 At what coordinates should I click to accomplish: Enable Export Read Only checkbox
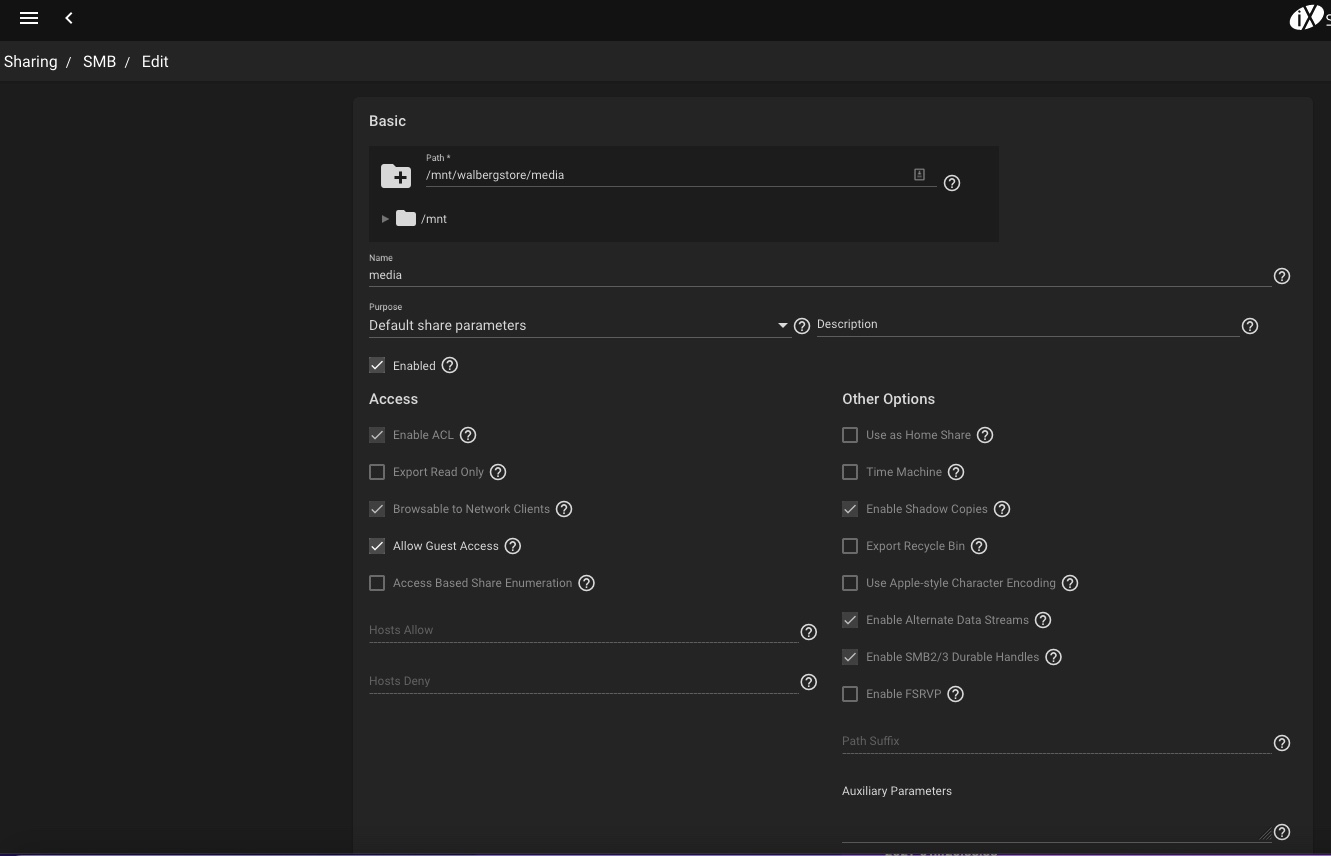(377, 472)
